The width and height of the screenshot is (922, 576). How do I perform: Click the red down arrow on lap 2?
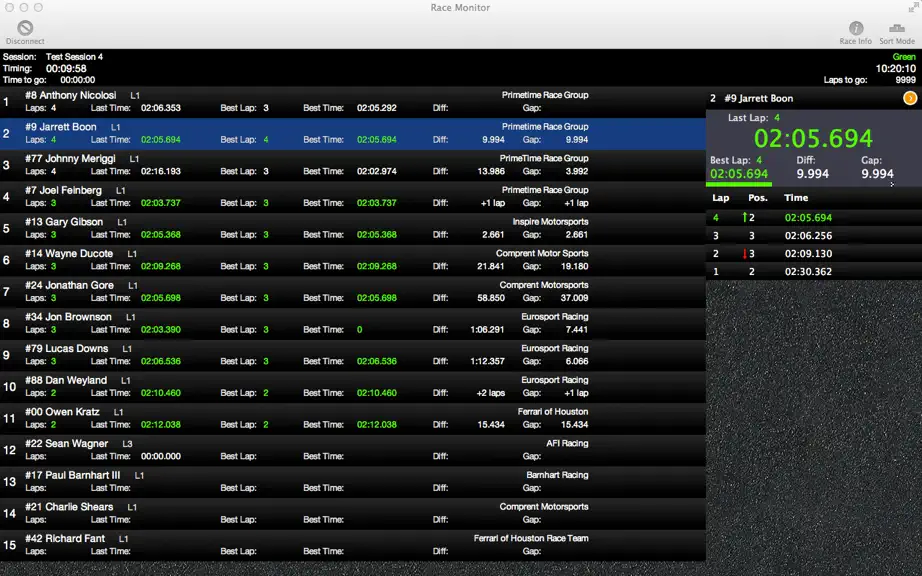(x=744, y=254)
